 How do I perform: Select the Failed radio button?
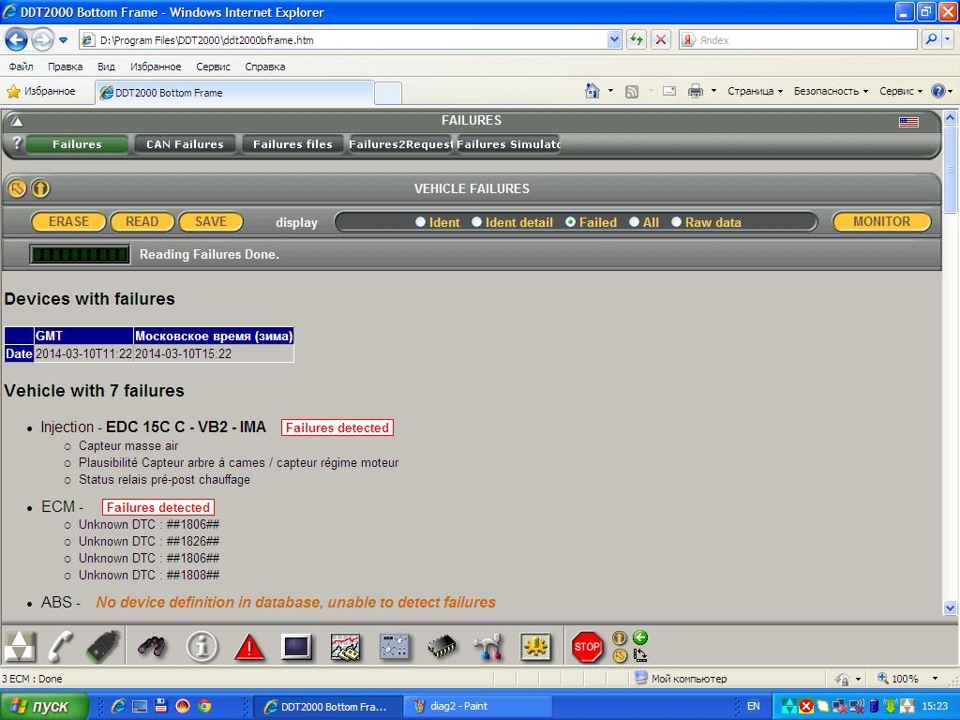(x=571, y=222)
